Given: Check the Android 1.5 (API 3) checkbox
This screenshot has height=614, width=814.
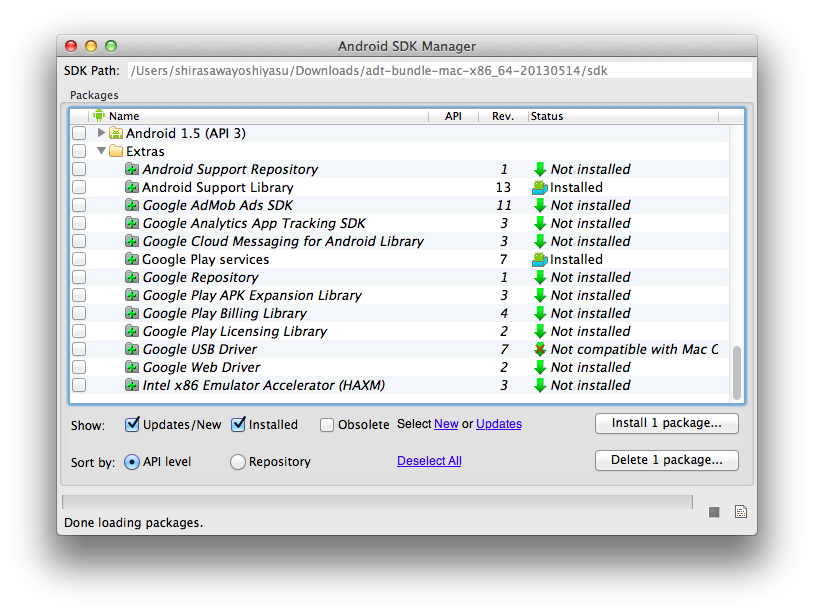Looking at the screenshot, I should (x=79, y=133).
